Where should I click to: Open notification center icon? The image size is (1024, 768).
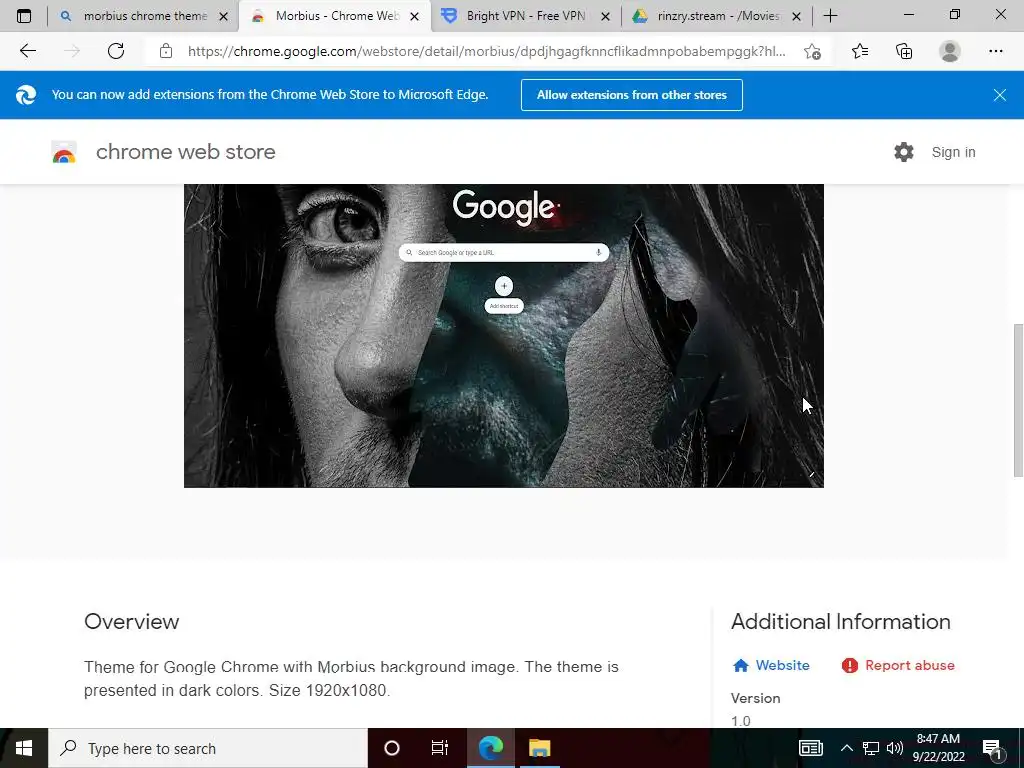[x=993, y=748]
